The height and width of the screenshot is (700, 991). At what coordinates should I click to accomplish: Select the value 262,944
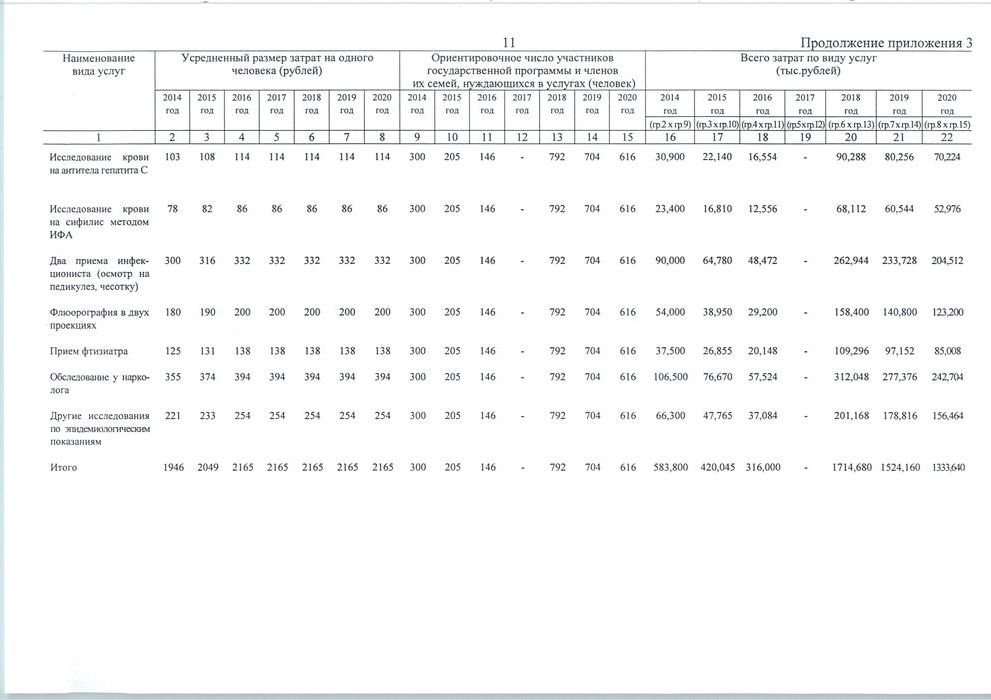pyautogui.click(x=851, y=260)
